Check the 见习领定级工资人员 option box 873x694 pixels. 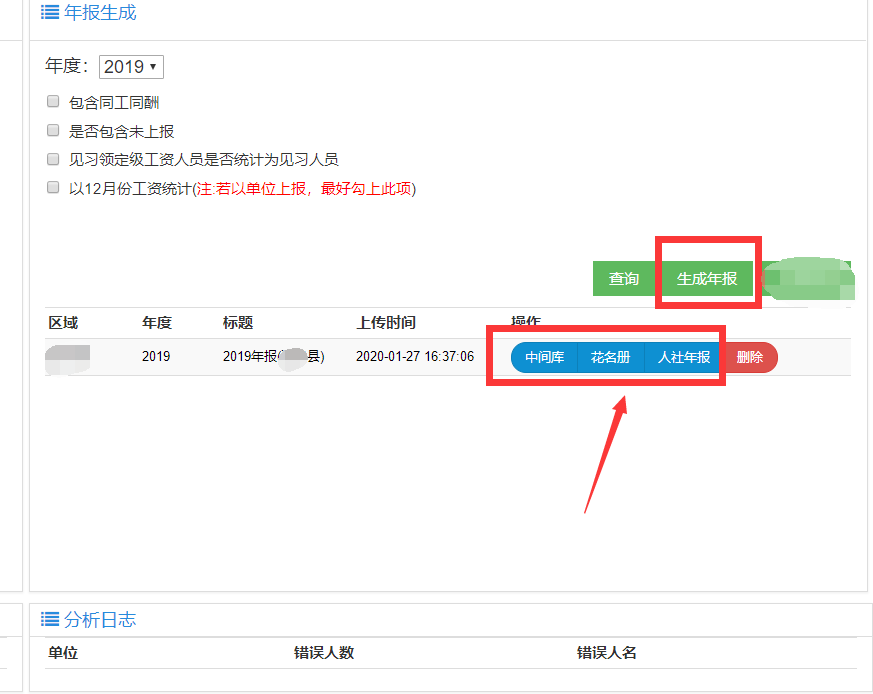coord(53,159)
